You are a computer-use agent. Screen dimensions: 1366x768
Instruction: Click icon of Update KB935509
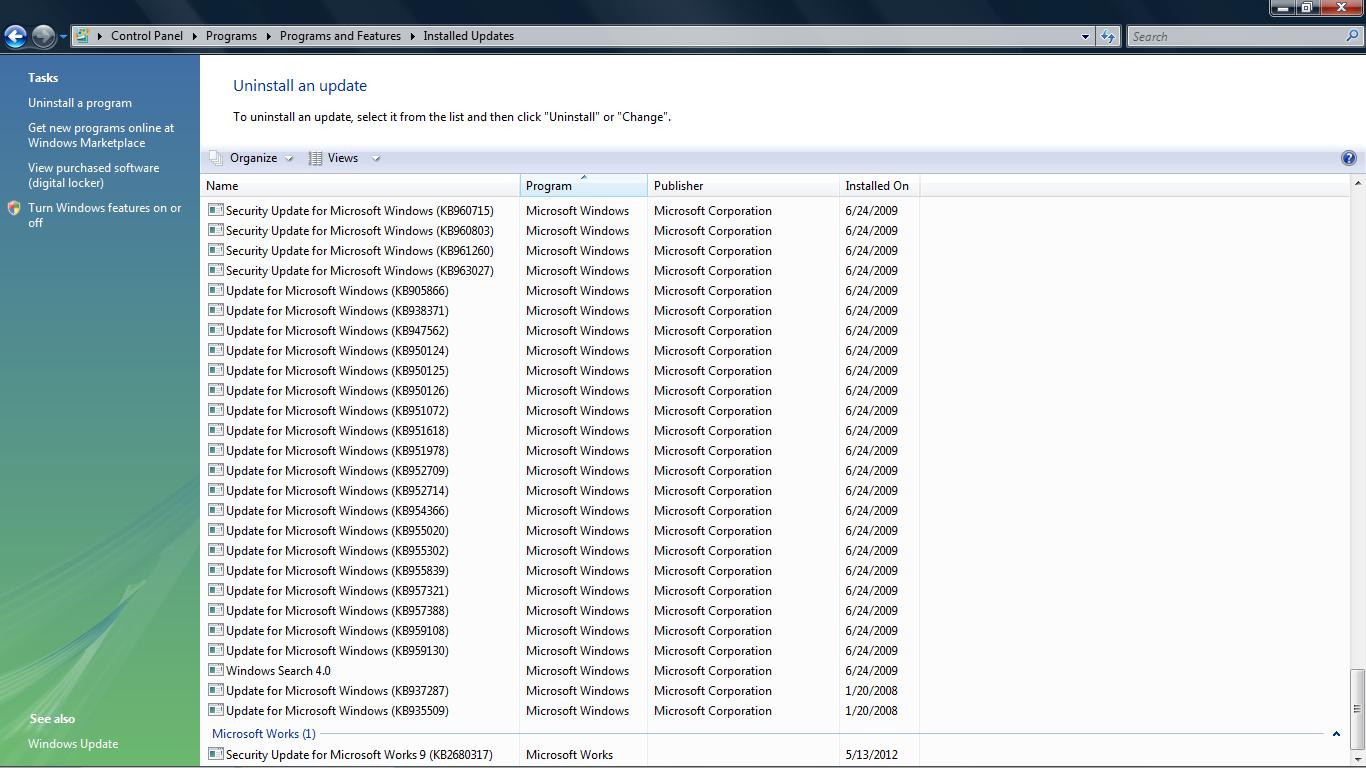coord(215,710)
